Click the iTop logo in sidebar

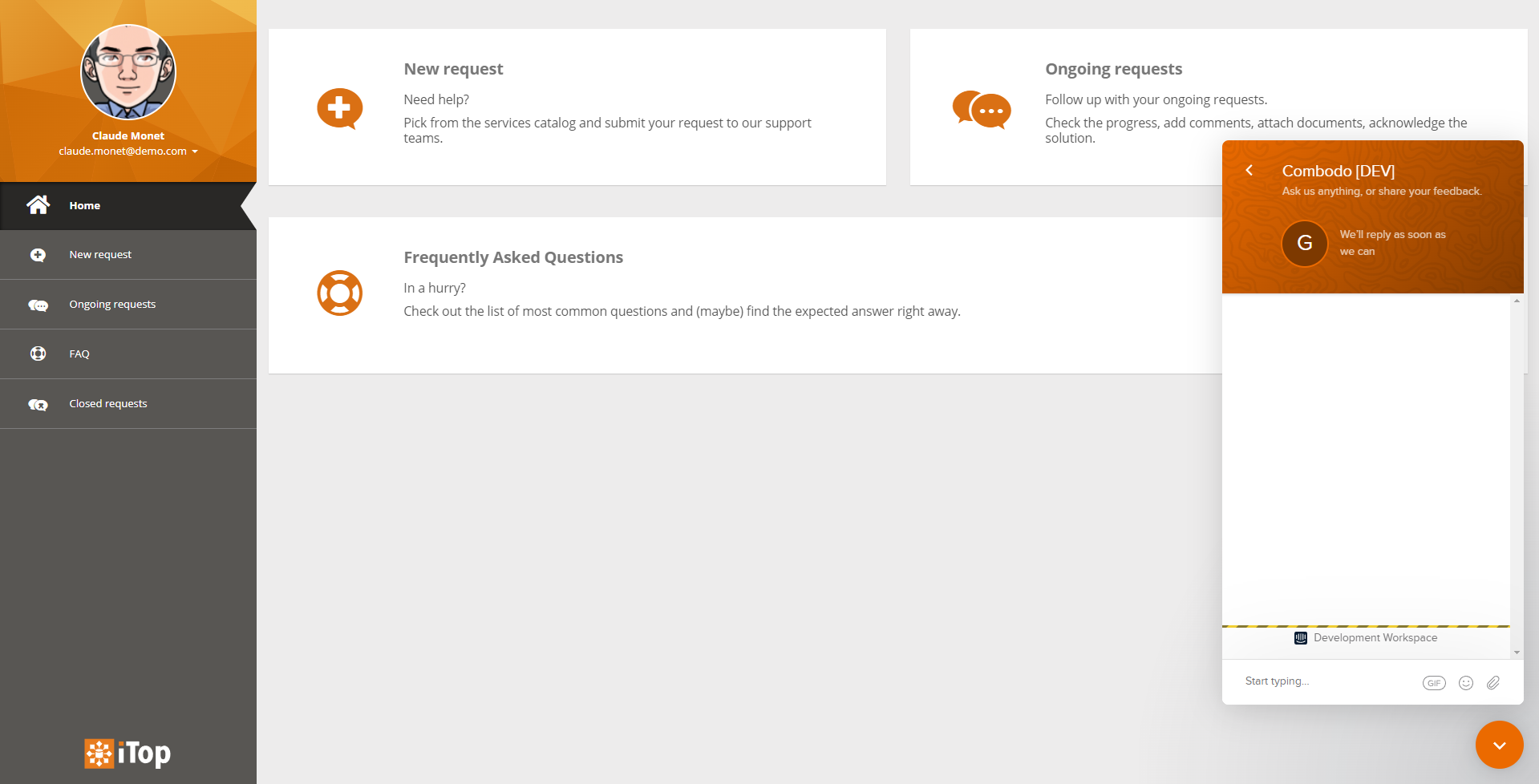point(128,754)
